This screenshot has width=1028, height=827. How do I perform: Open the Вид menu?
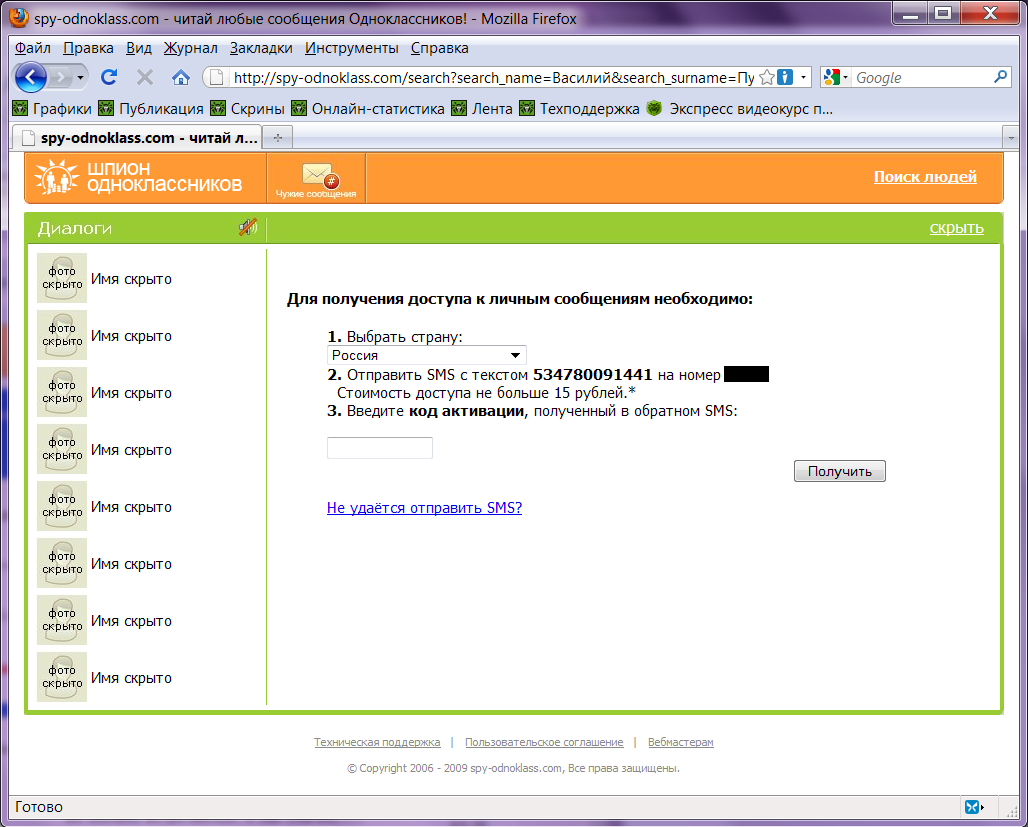[x=138, y=48]
